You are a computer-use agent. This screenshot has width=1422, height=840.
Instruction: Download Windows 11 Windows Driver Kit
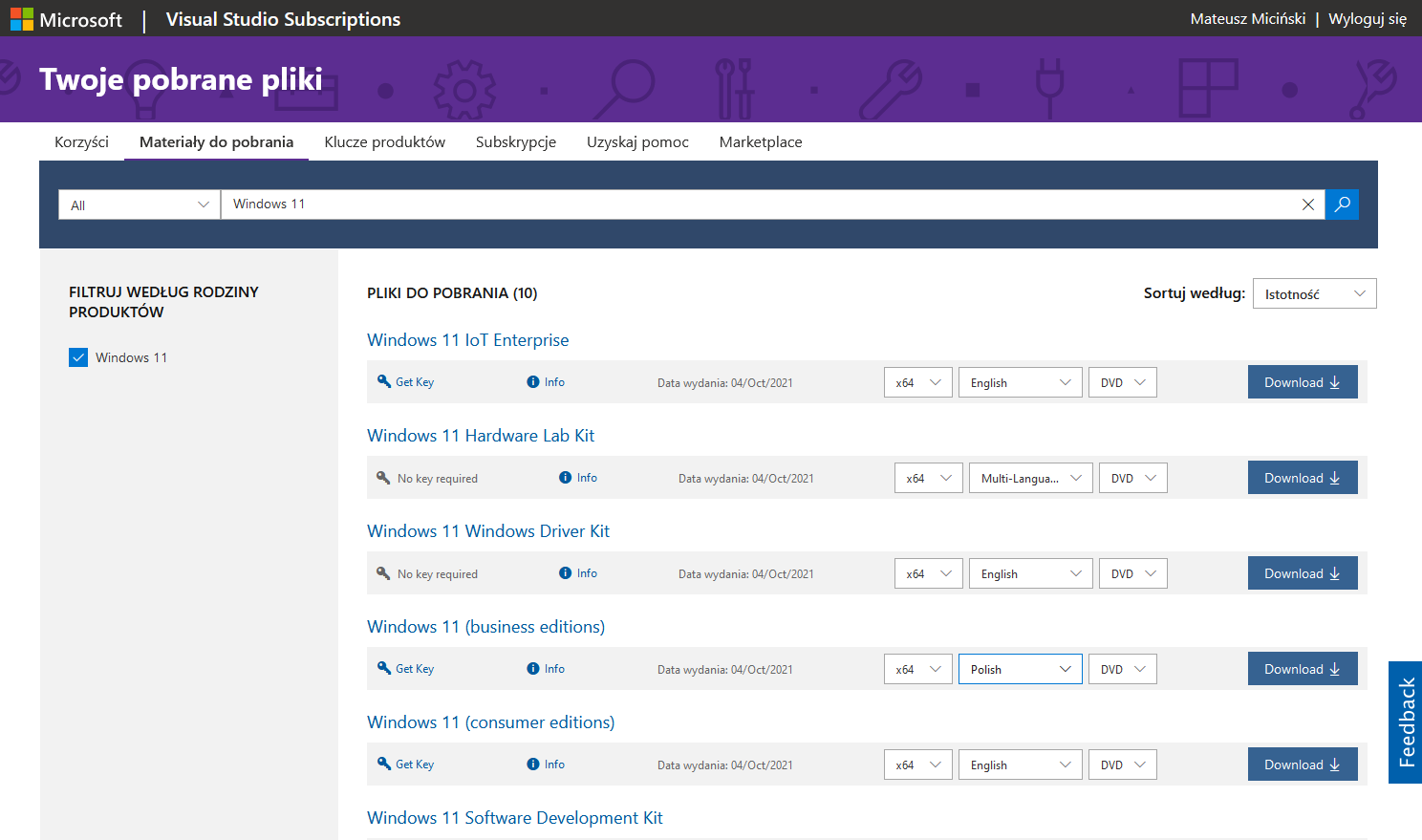pos(1303,573)
